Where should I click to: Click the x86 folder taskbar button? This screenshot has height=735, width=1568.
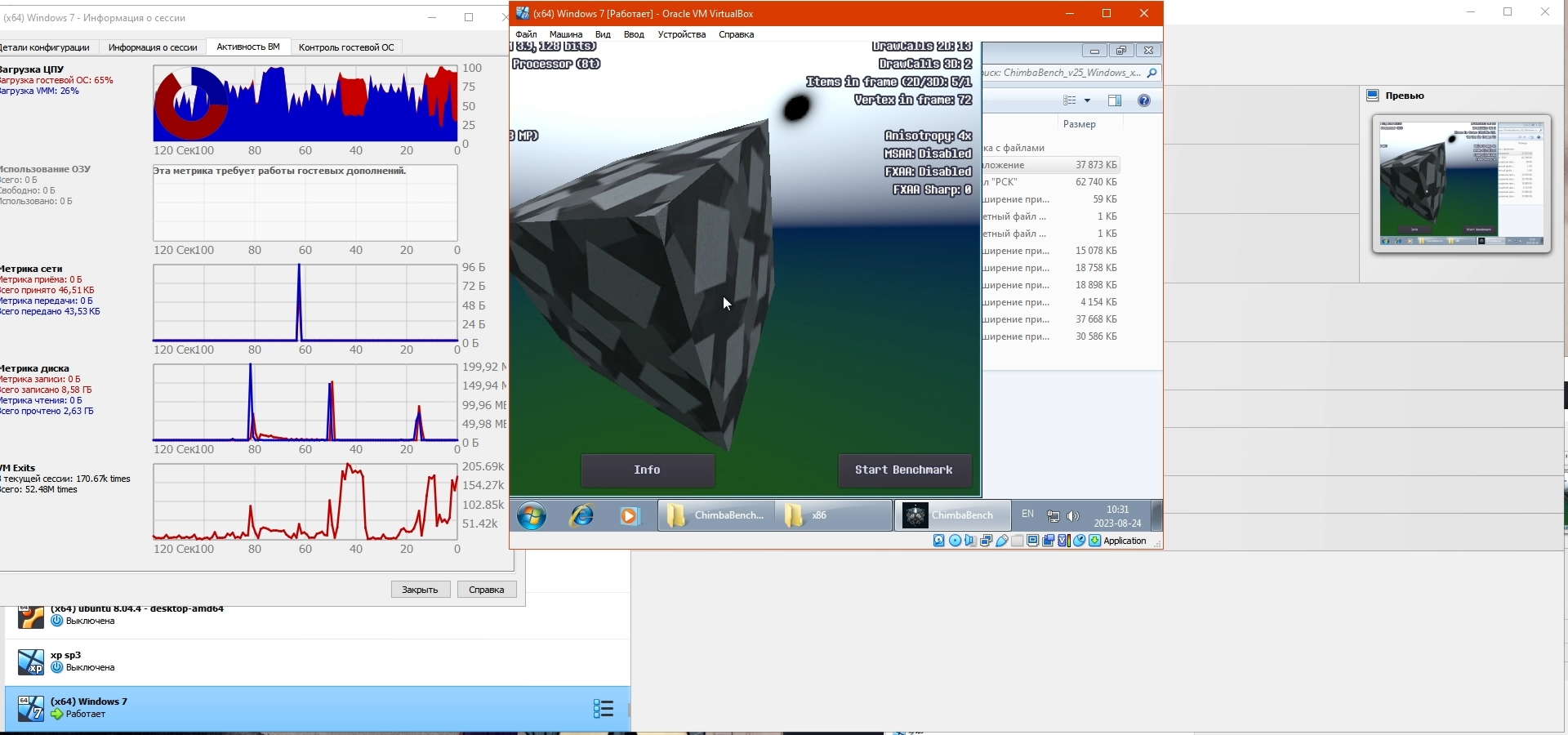pyautogui.click(x=833, y=515)
